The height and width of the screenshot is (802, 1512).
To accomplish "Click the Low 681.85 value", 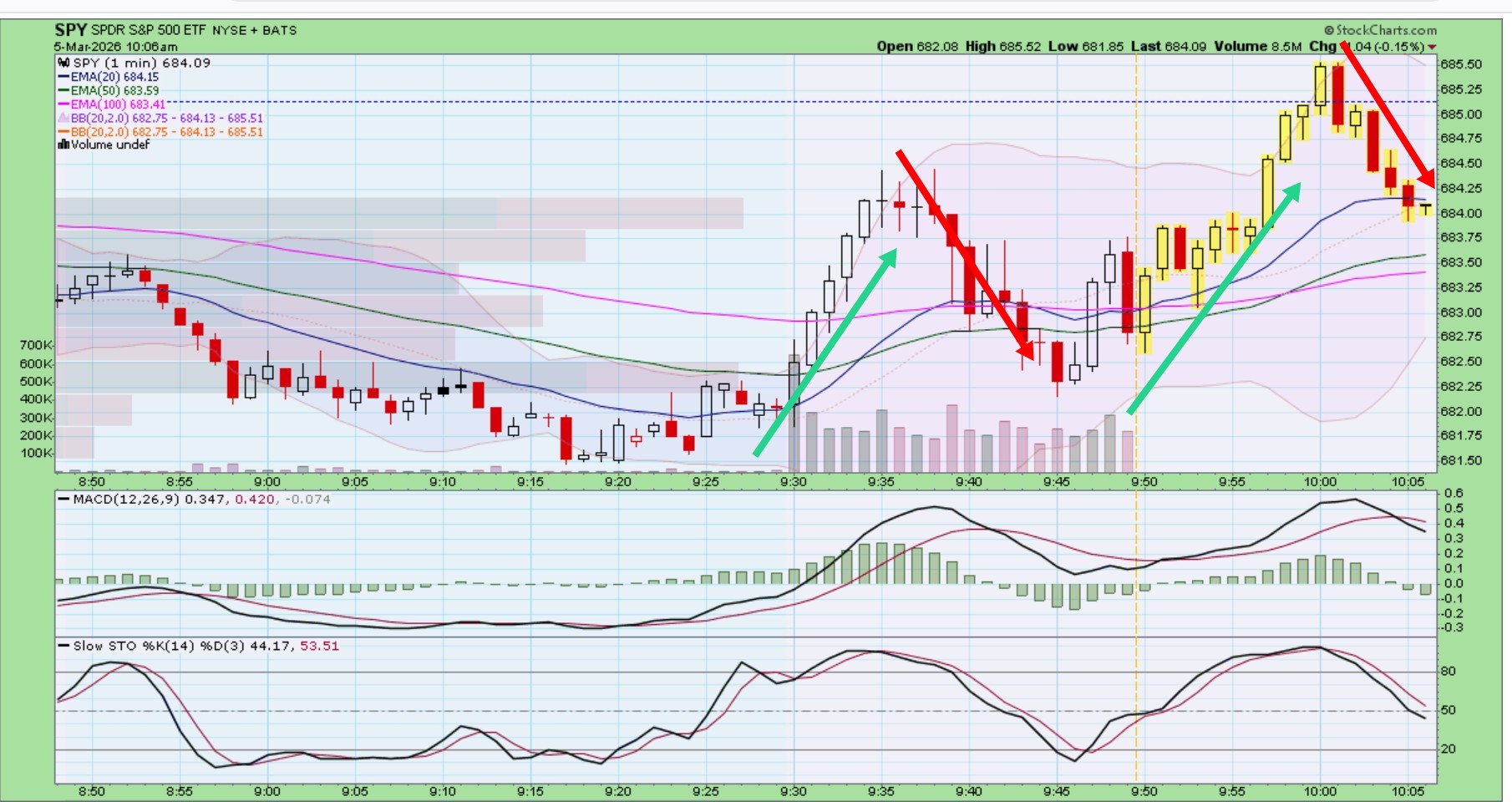I will (x=1086, y=47).
